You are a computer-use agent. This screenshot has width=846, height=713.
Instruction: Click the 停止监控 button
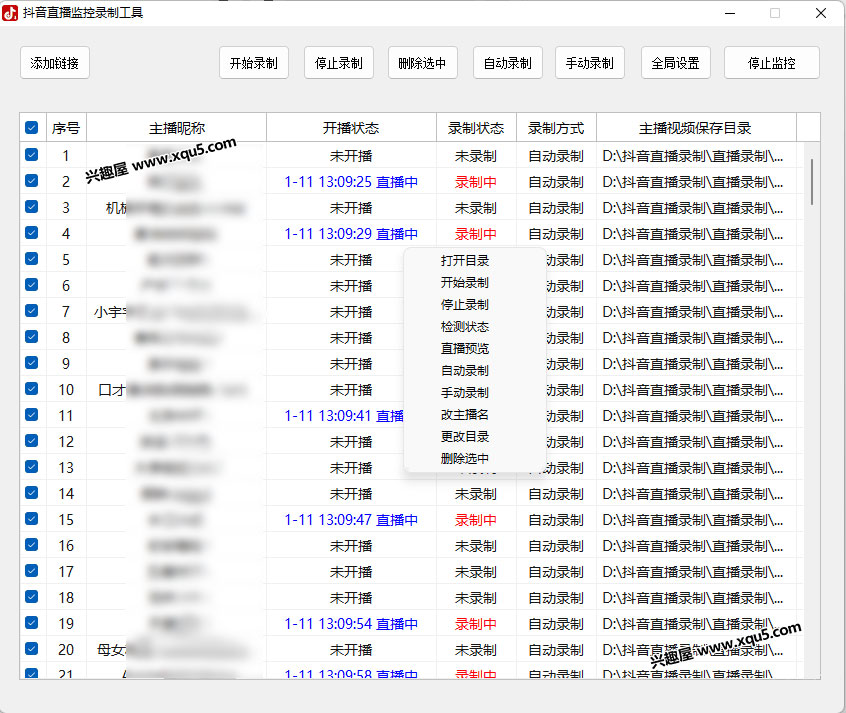coord(772,63)
